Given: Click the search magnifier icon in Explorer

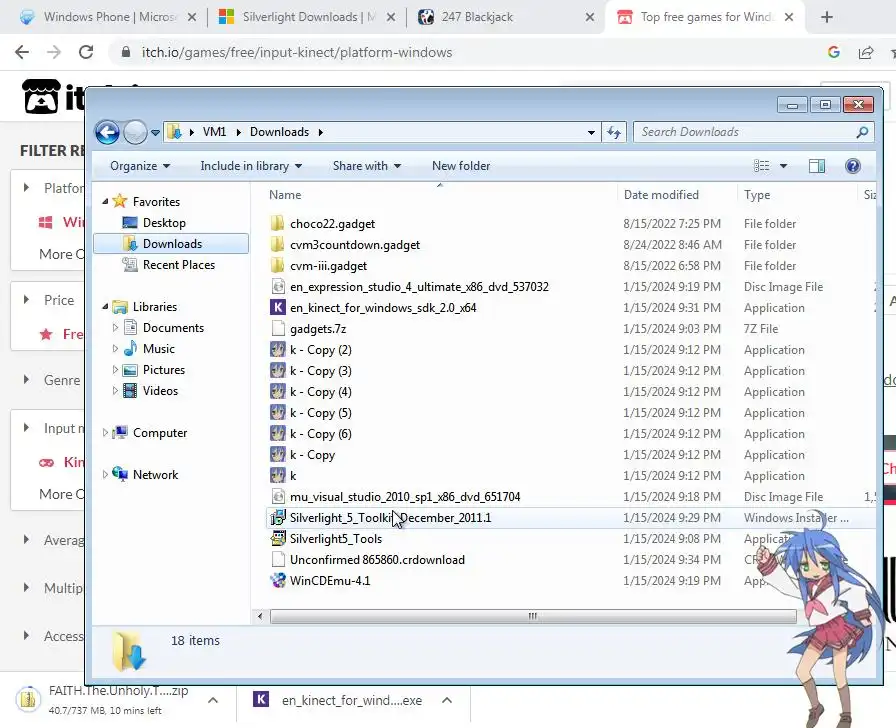Looking at the screenshot, I should click(x=862, y=132).
